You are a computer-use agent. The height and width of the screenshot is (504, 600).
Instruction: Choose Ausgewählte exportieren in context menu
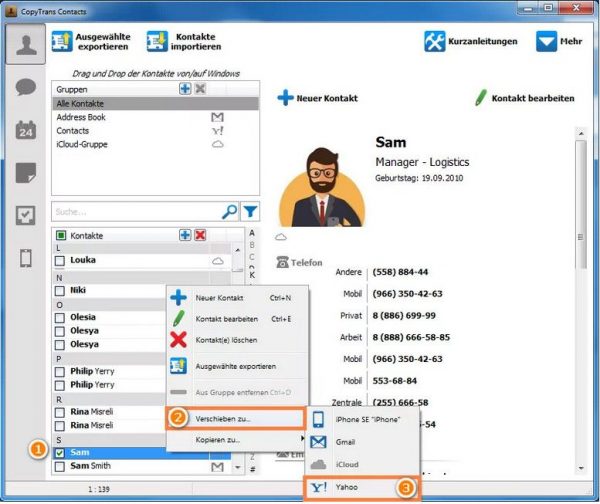237,366
